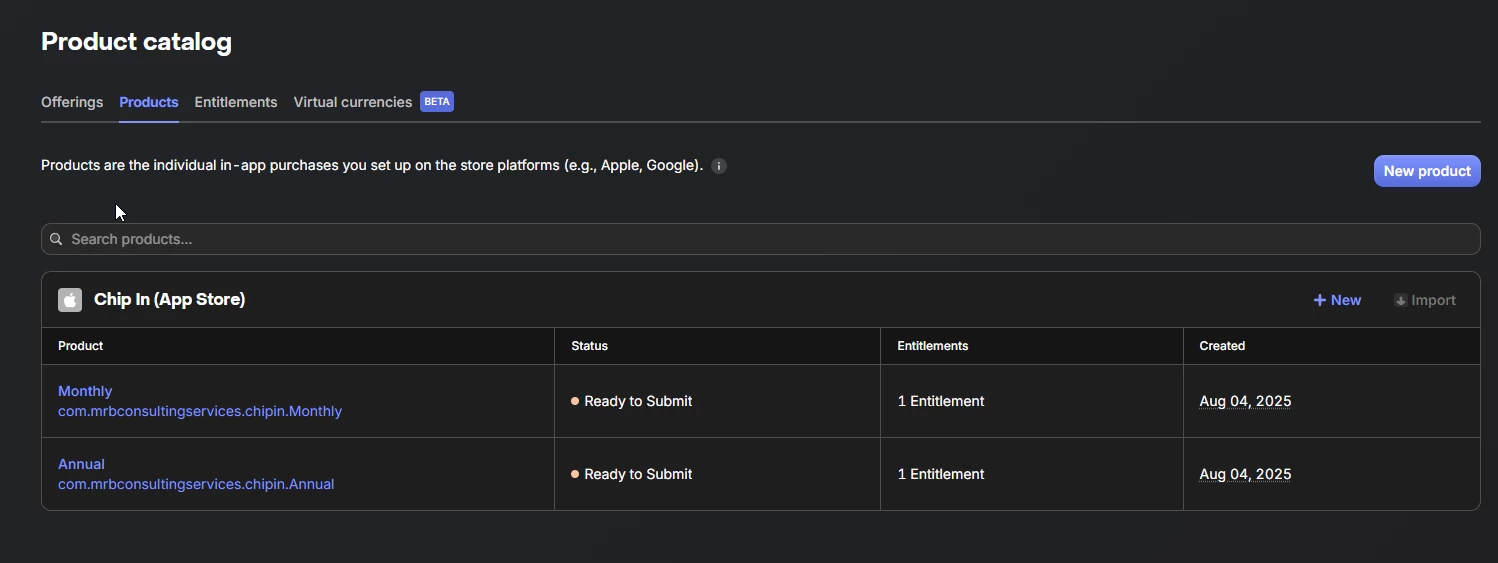The width and height of the screenshot is (1498, 563).
Task: Click the Monthly row's created date
Action: click(x=1245, y=401)
